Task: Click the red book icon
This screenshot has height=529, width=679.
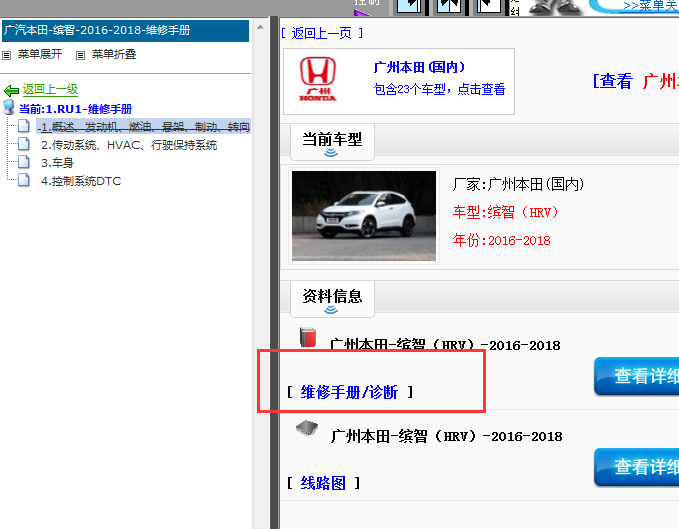Action: (308, 338)
